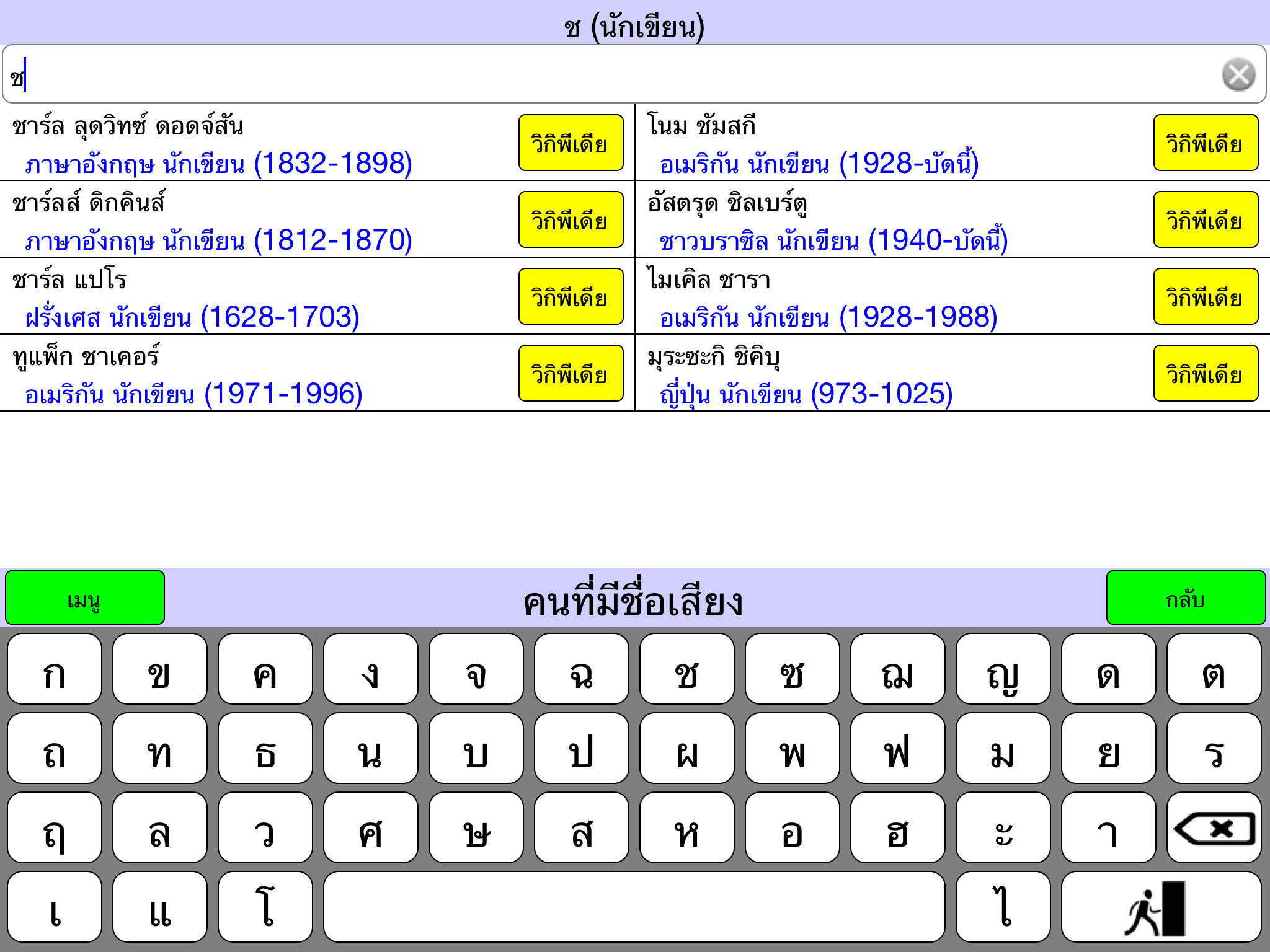Tap the ง key

point(371,669)
